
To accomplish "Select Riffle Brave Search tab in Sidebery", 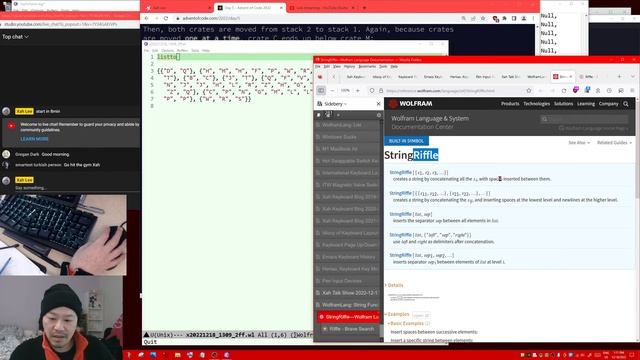I will [349, 329].
